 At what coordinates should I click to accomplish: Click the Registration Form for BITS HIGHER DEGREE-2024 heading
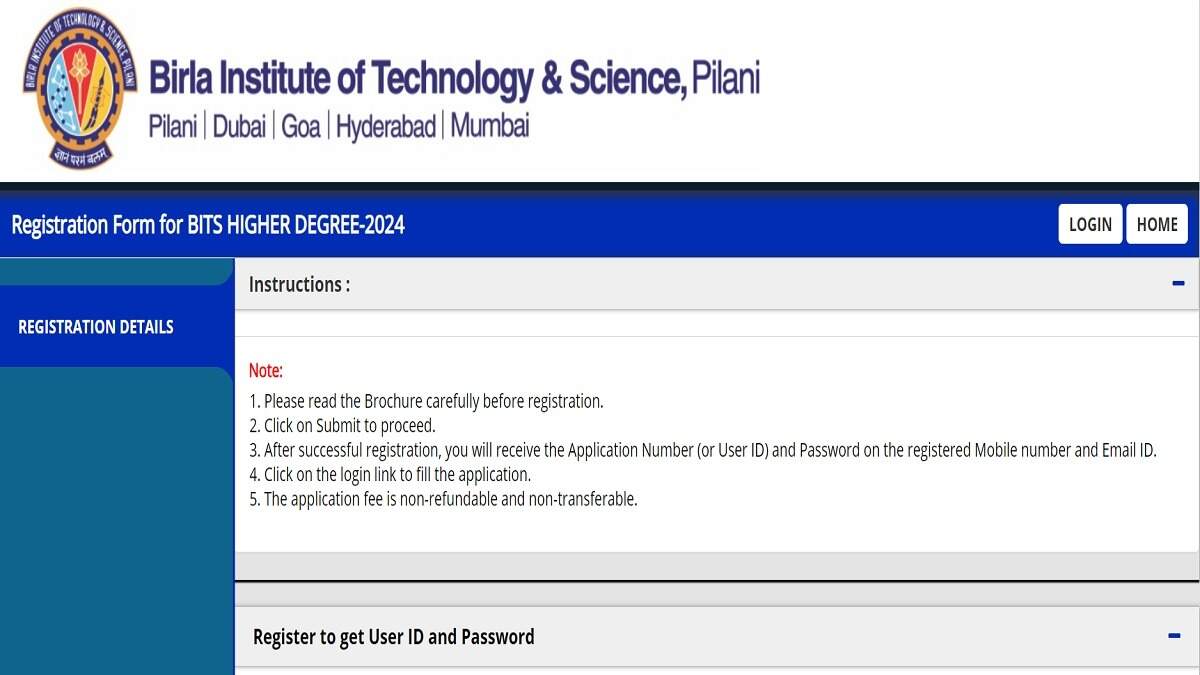208,224
